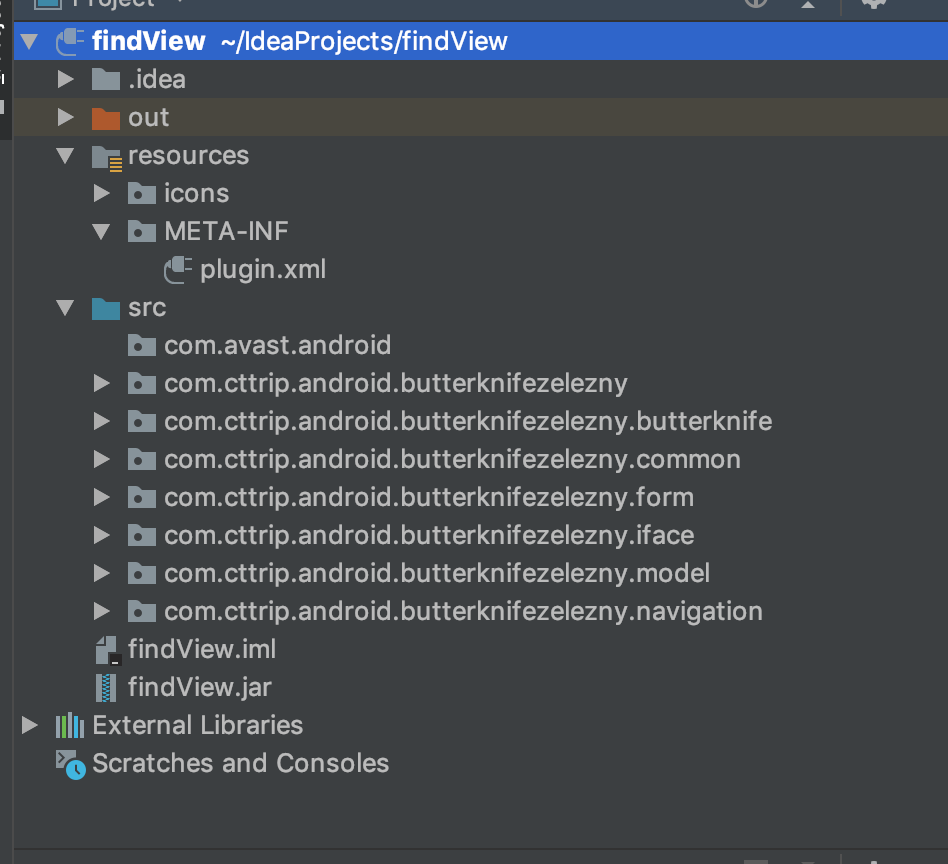Select the butterknifezelezny.model package label
This screenshot has height=864, width=948.
[437, 574]
